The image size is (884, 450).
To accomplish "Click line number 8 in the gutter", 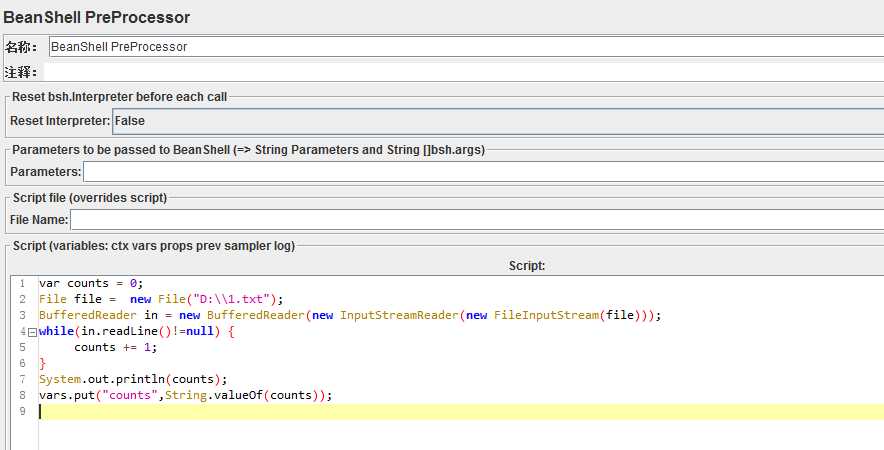I will (x=22, y=395).
